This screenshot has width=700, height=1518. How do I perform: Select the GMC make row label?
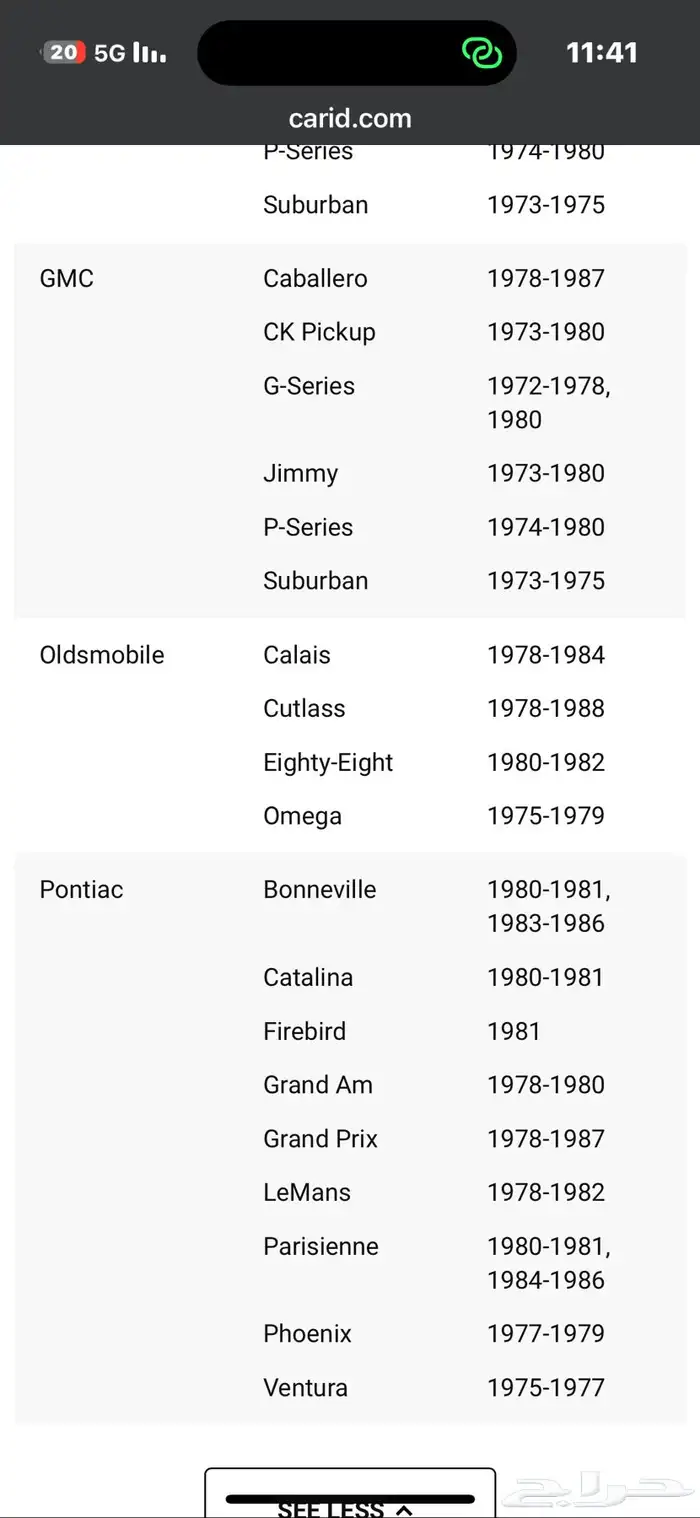(x=67, y=278)
